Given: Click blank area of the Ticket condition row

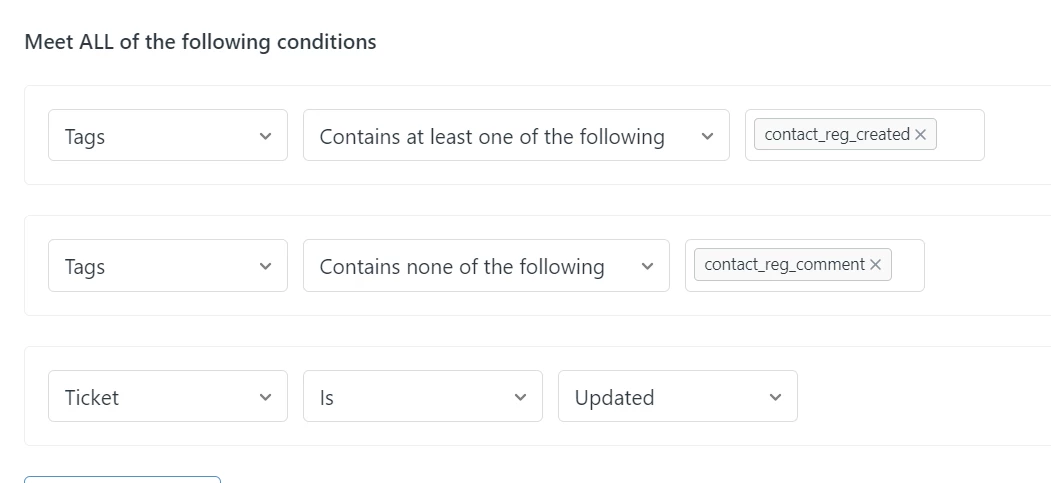Looking at the screenshot, I should pos(920,397).
